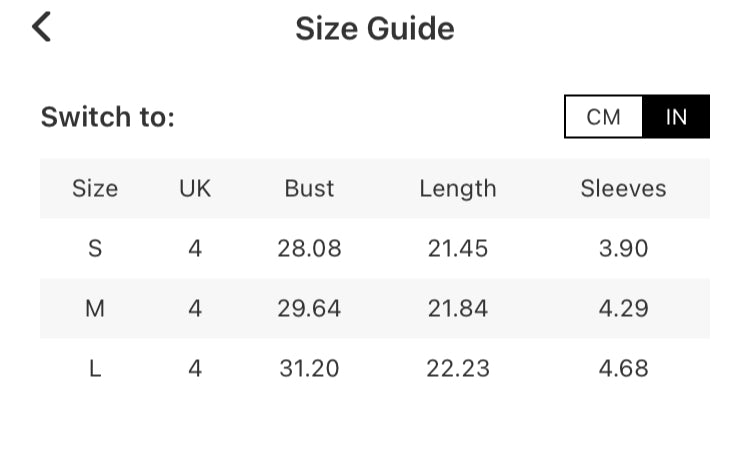The height and width of the screenshot is (450, 750).
Task: Click the Length column header
Action: pos(458,188)
